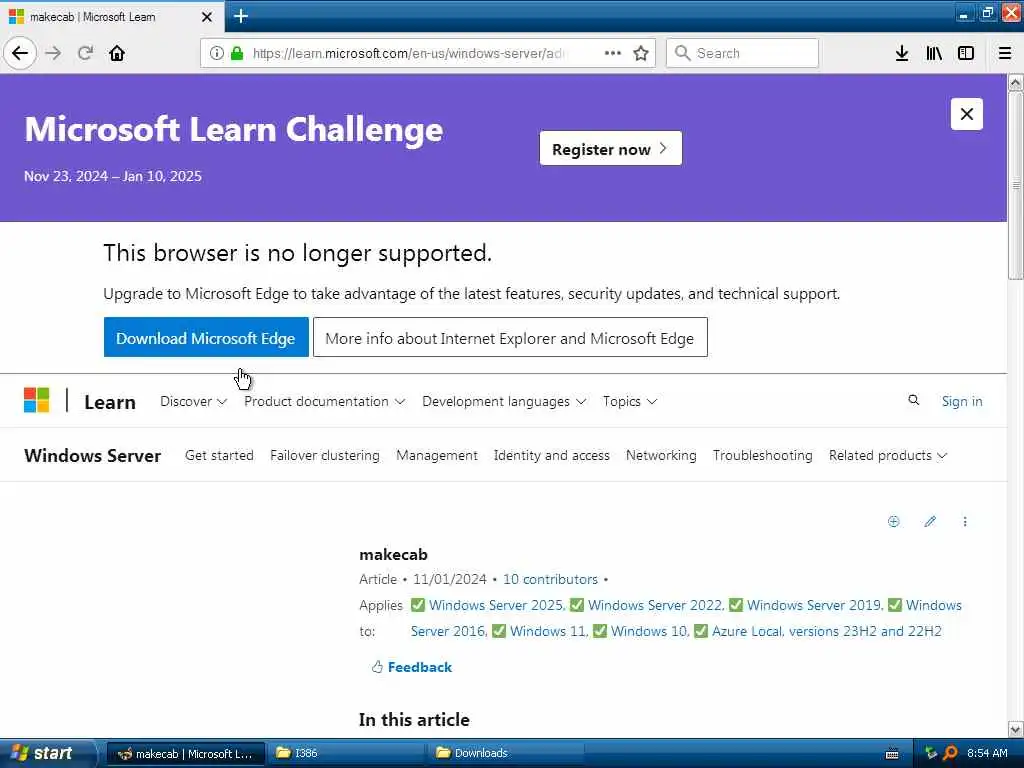Open the Downloads arrow icon in toolbar
1024x768 pixels.
[x=902, y=53]
